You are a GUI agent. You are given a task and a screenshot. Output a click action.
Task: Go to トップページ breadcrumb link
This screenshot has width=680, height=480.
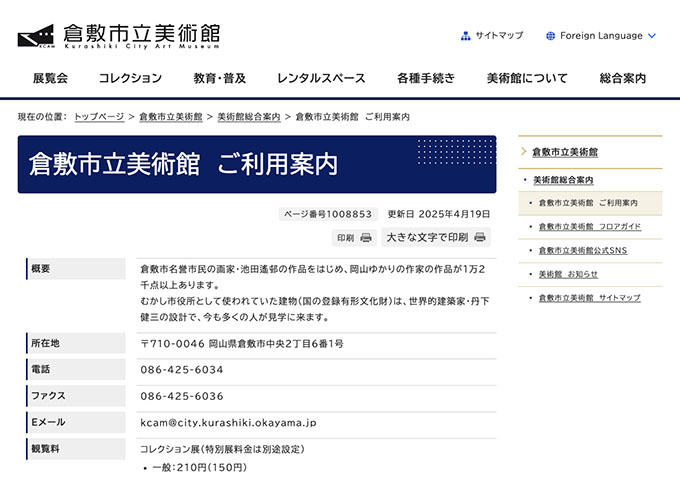pos(99,117)
